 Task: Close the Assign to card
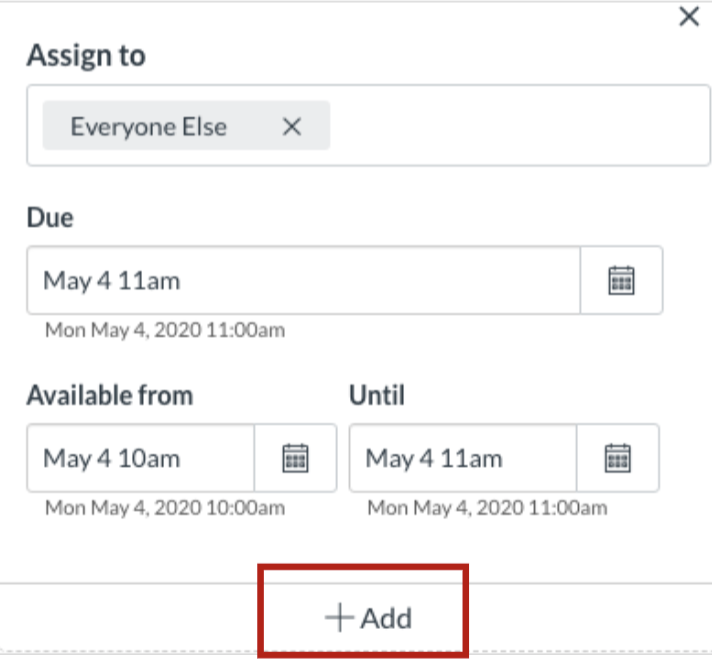pyautogui.click(x=689, y=17)
